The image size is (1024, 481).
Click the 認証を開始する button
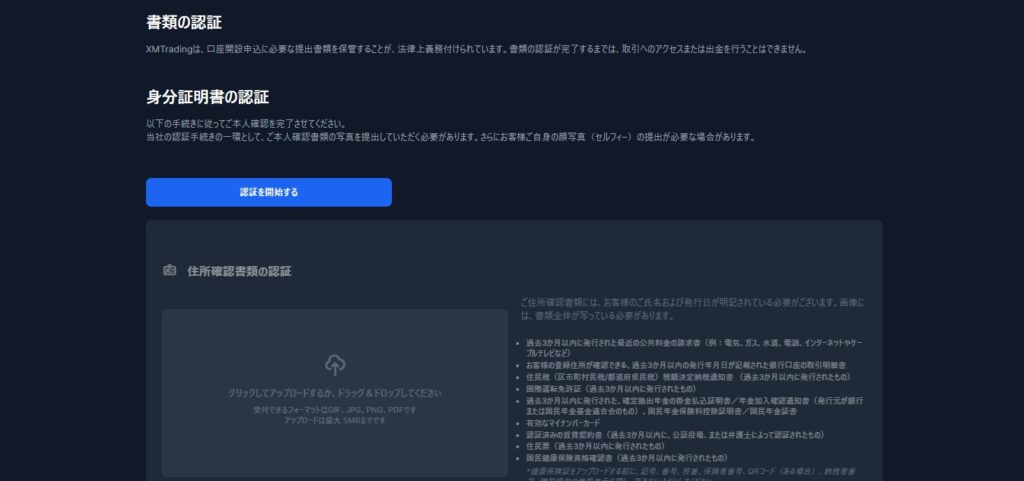[268, 192]
